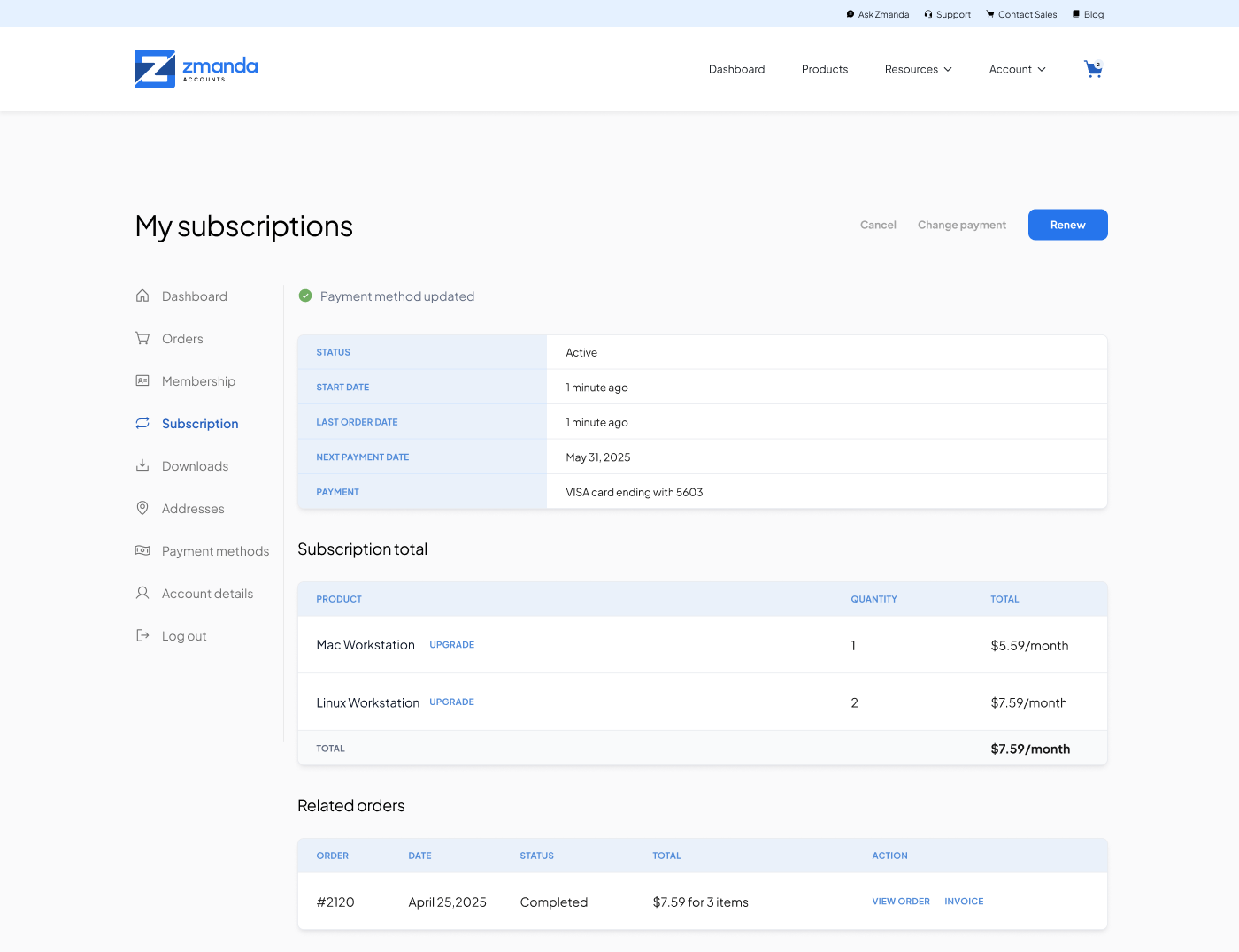Open Payment methods in sidebar

pos(215,551)
